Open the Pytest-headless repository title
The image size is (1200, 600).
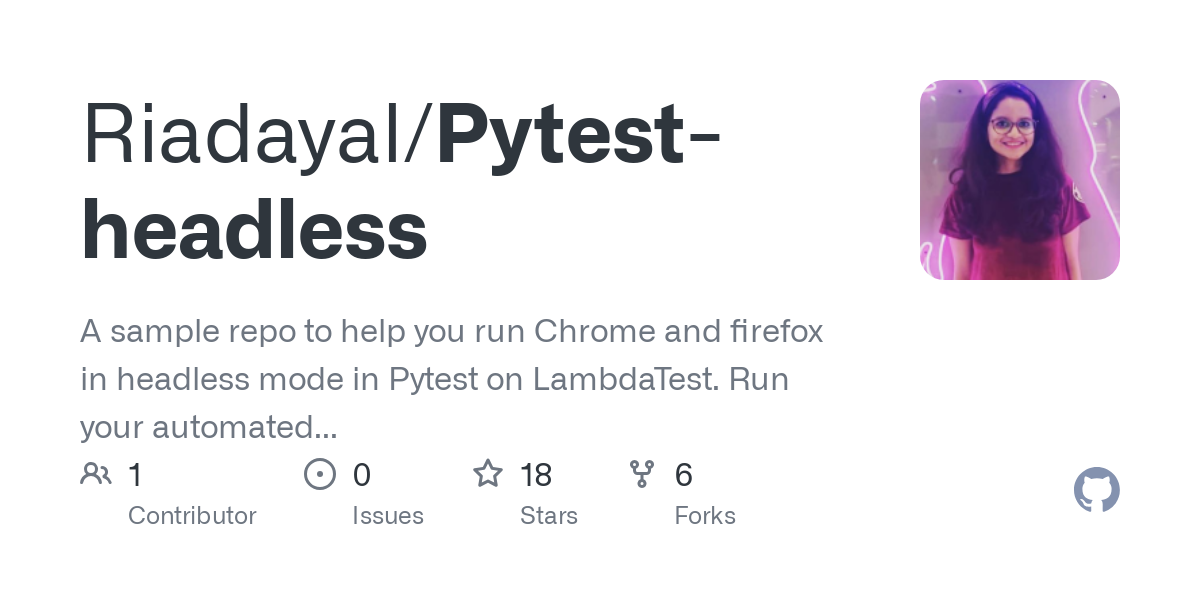coord(400,183)
